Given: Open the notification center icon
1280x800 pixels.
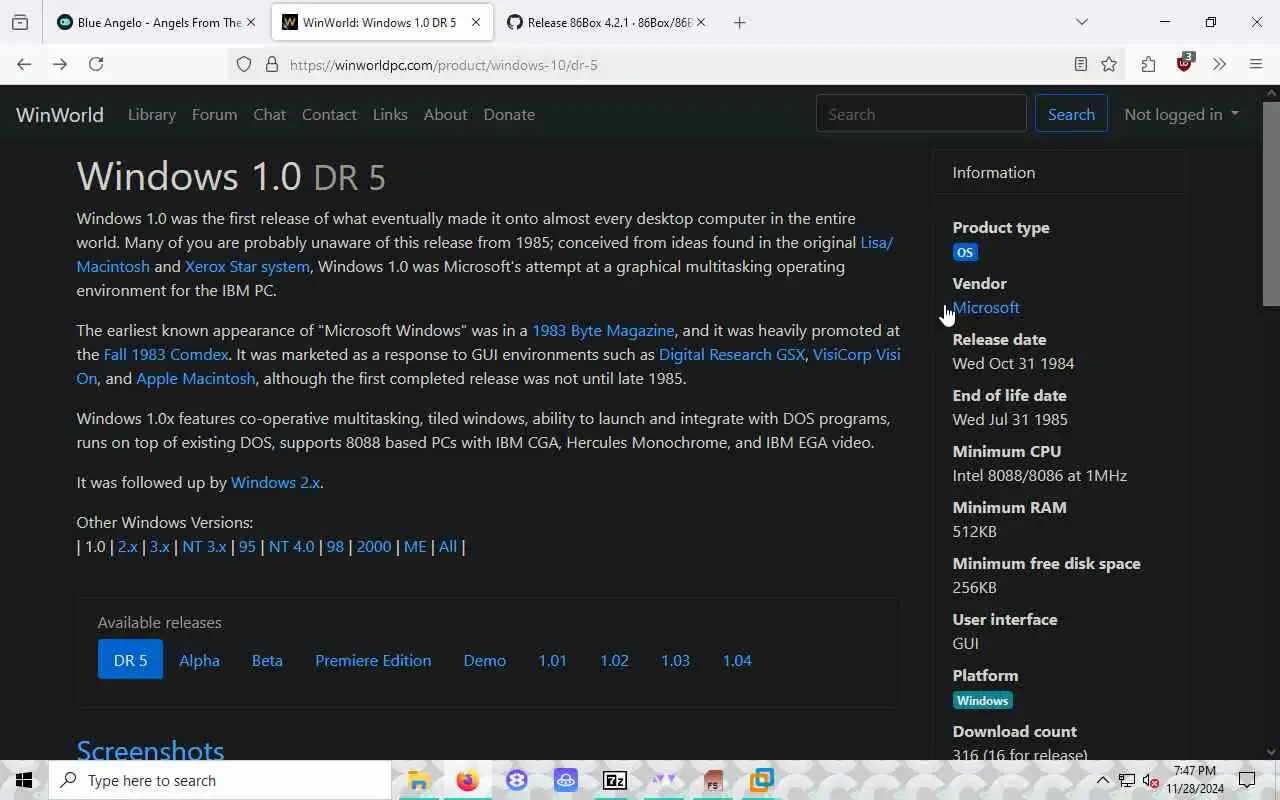Looking at the screenshot, I should [1247, 780].
